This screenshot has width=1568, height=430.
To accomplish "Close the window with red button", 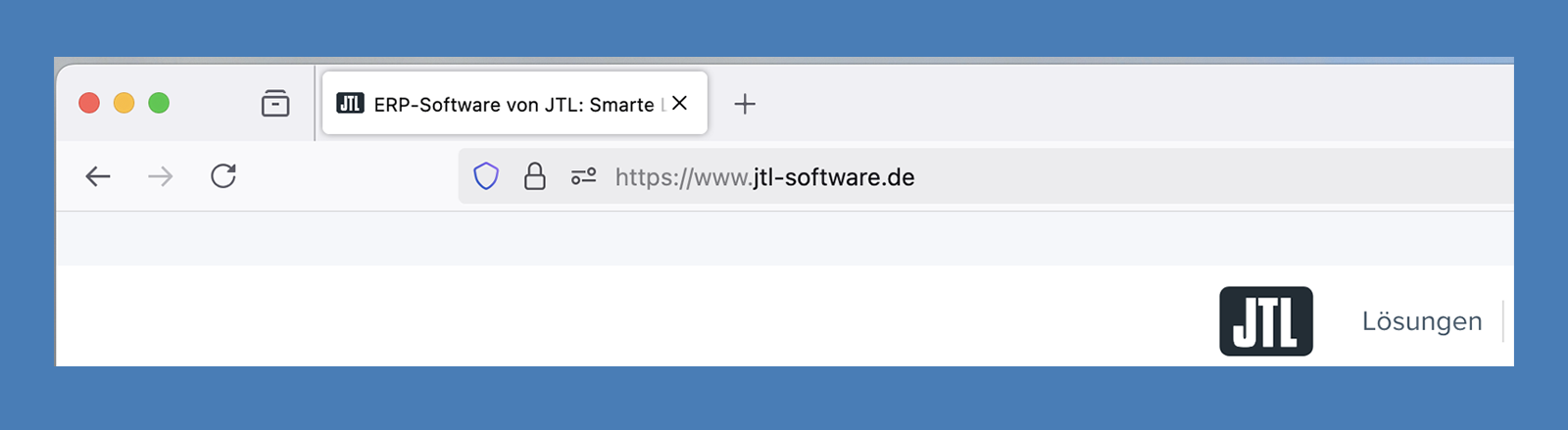I will [89, 103].
